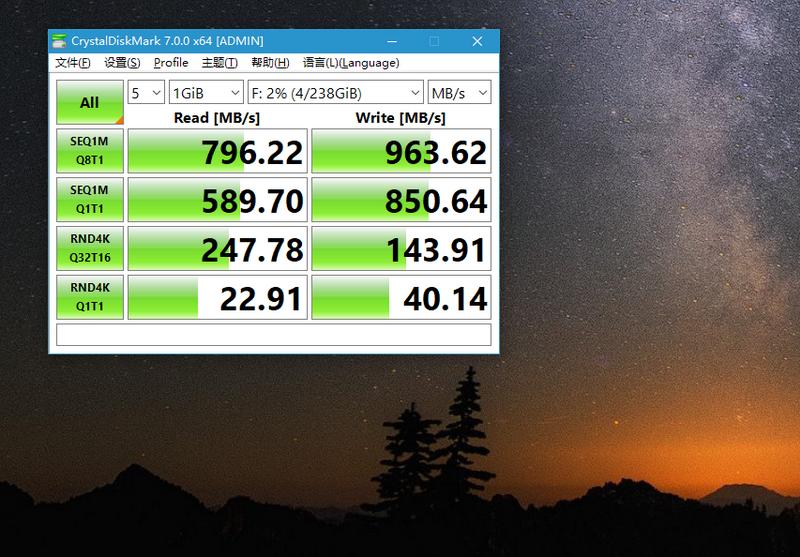Open the 设置(S) menu

click(x=122, y=63)
